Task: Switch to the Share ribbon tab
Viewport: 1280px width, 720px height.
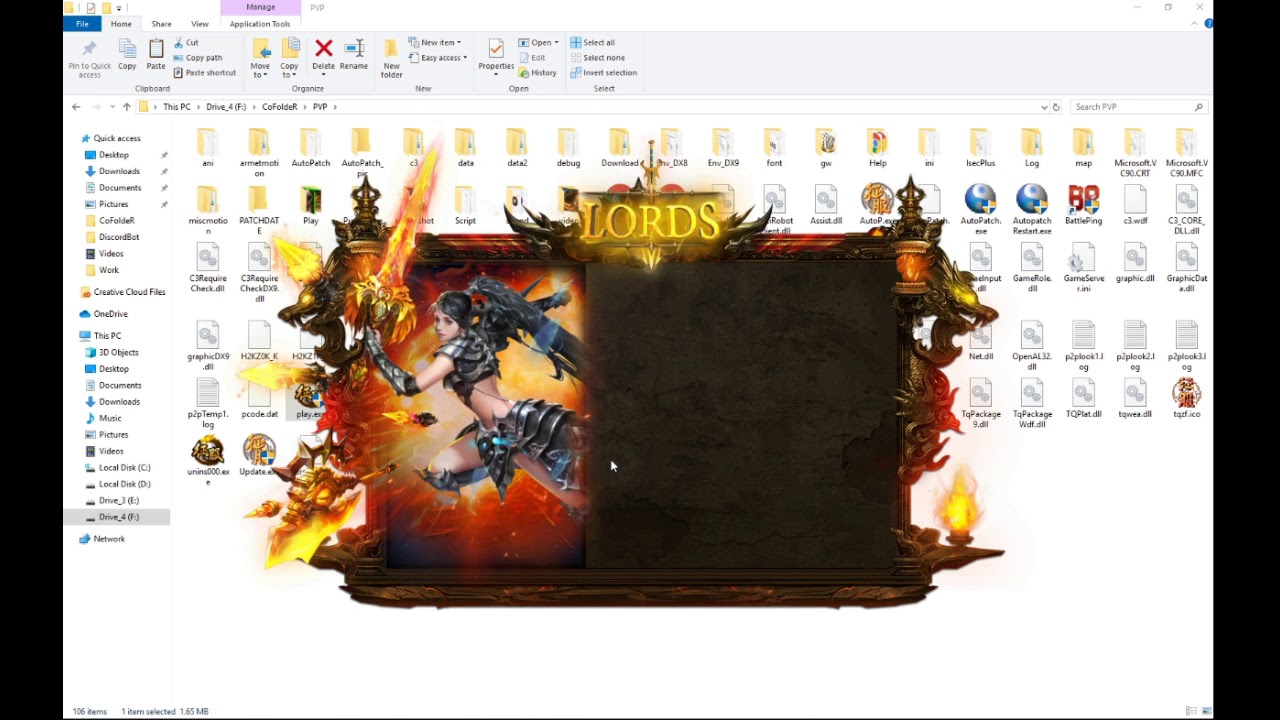Action: point(161,24)
